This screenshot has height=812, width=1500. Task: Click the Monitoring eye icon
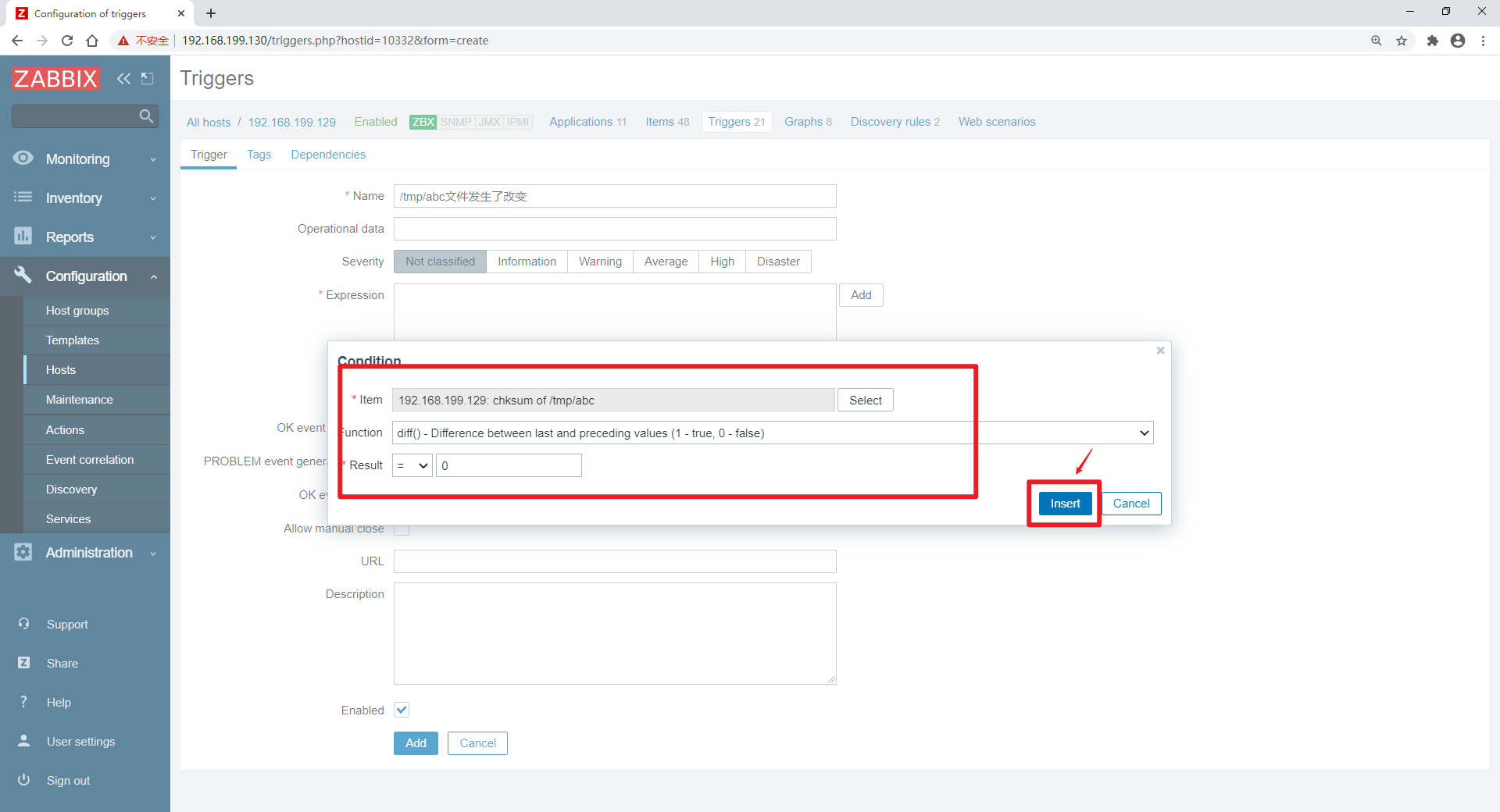click(23, 158)
